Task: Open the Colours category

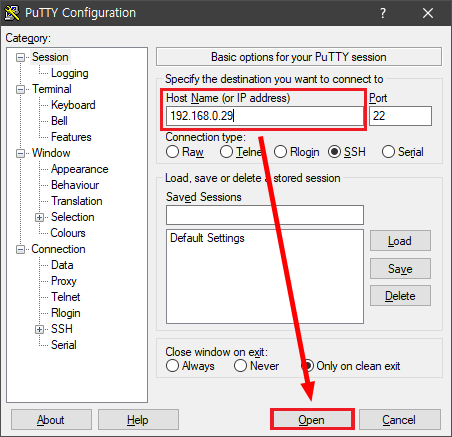Action: click(x=68, y=233)
